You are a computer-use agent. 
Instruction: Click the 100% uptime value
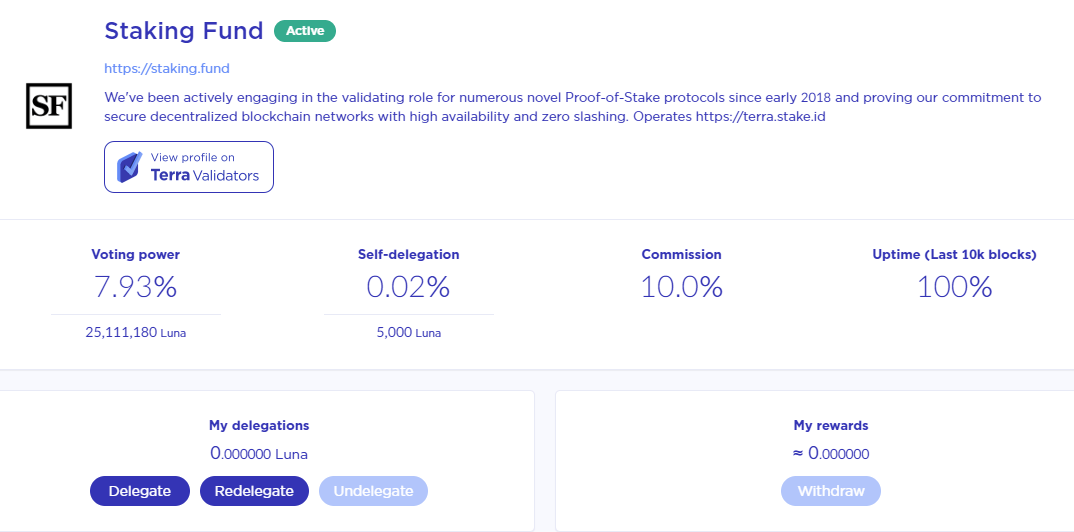tap(954, 287)
